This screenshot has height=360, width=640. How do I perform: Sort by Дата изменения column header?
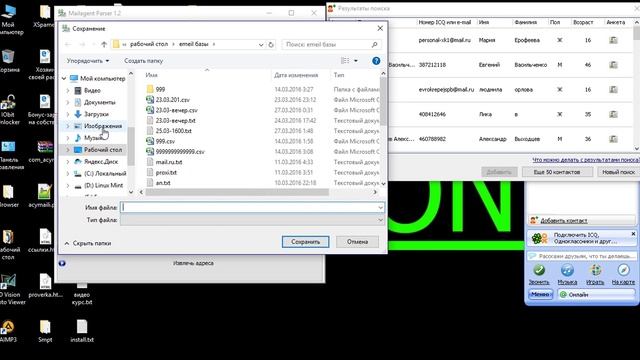[296, 75]
